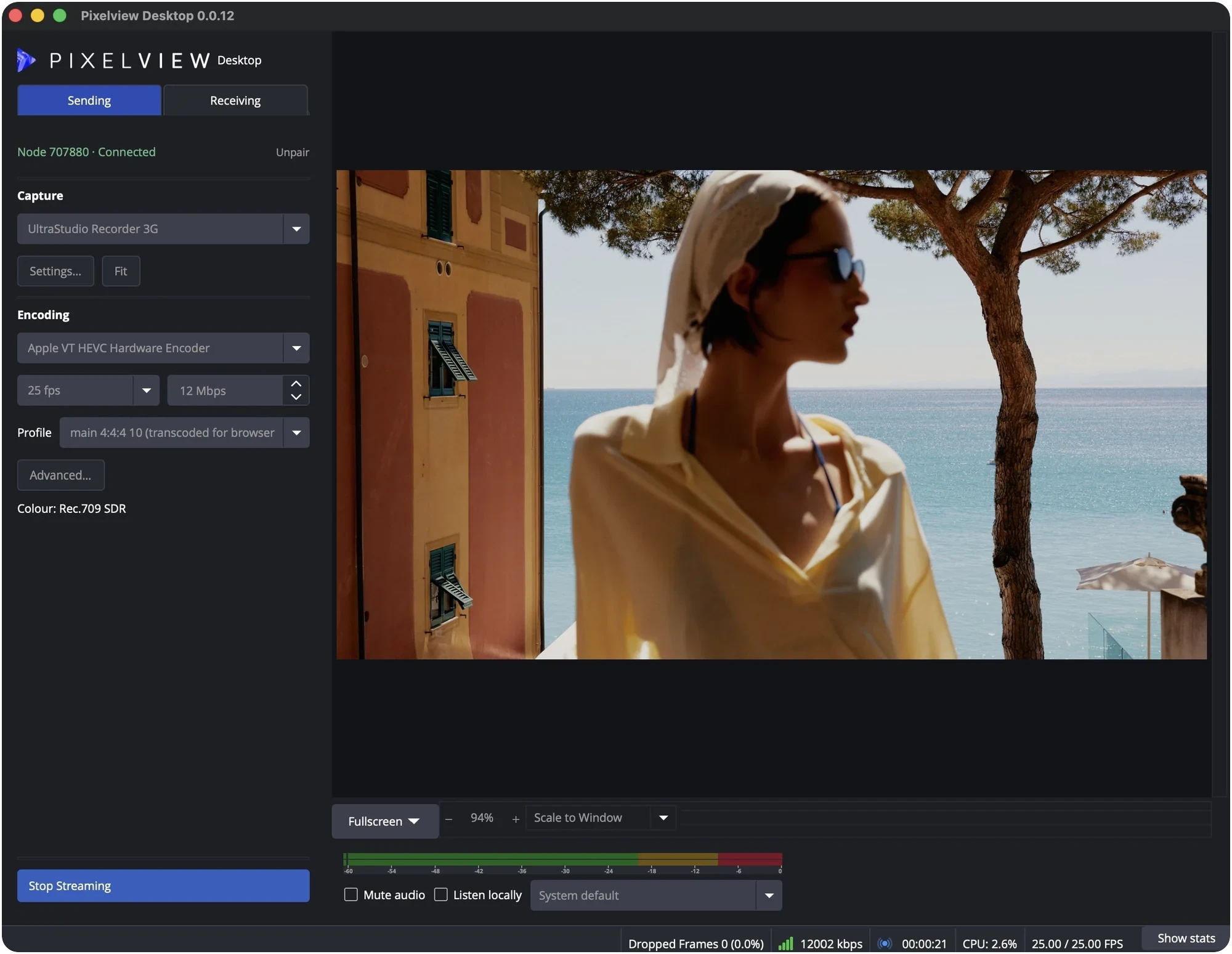Screen dimensions: 1232x954
Task: Decrease bitrate with down arrow
Action: click(296, 397)
